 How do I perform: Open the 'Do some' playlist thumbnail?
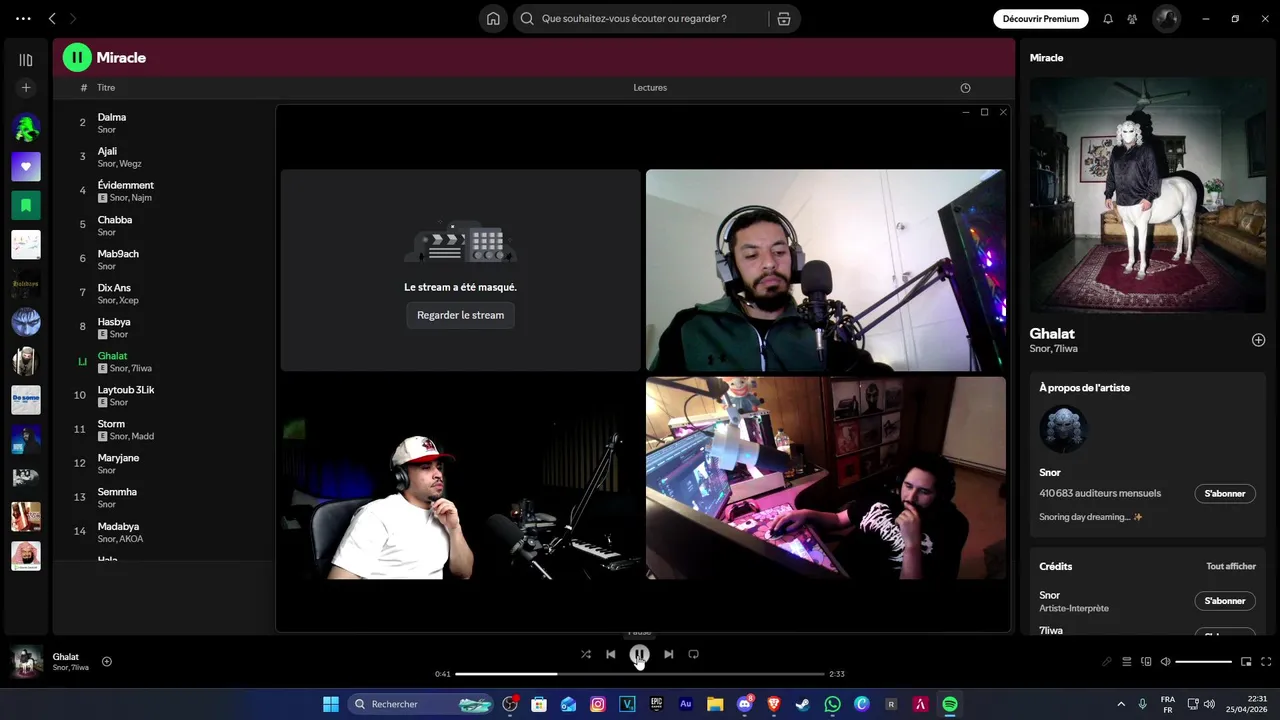[26, 400]
